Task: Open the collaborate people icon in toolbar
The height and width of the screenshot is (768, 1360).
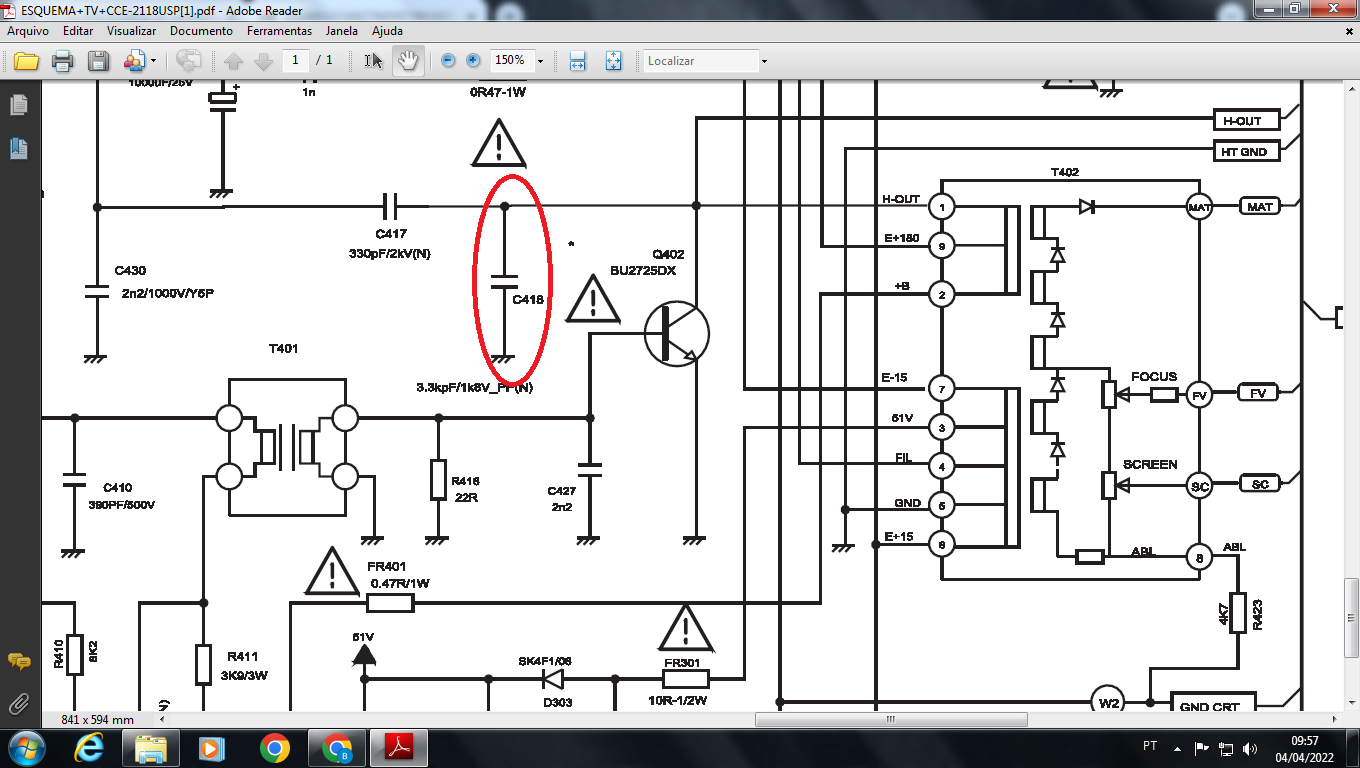Action: (134, 61)
